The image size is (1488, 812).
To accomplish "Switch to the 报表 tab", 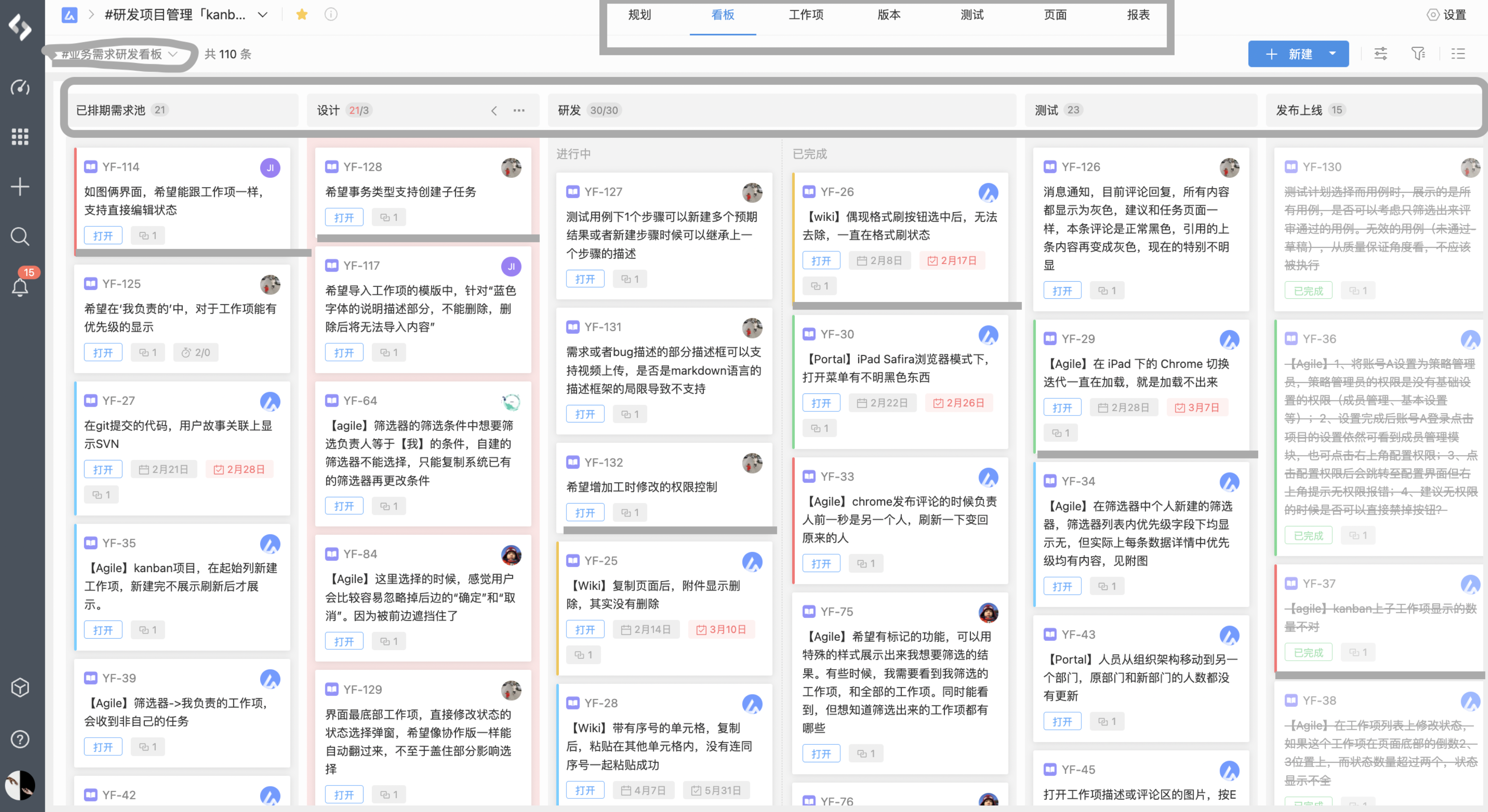I will point(1138,15).
